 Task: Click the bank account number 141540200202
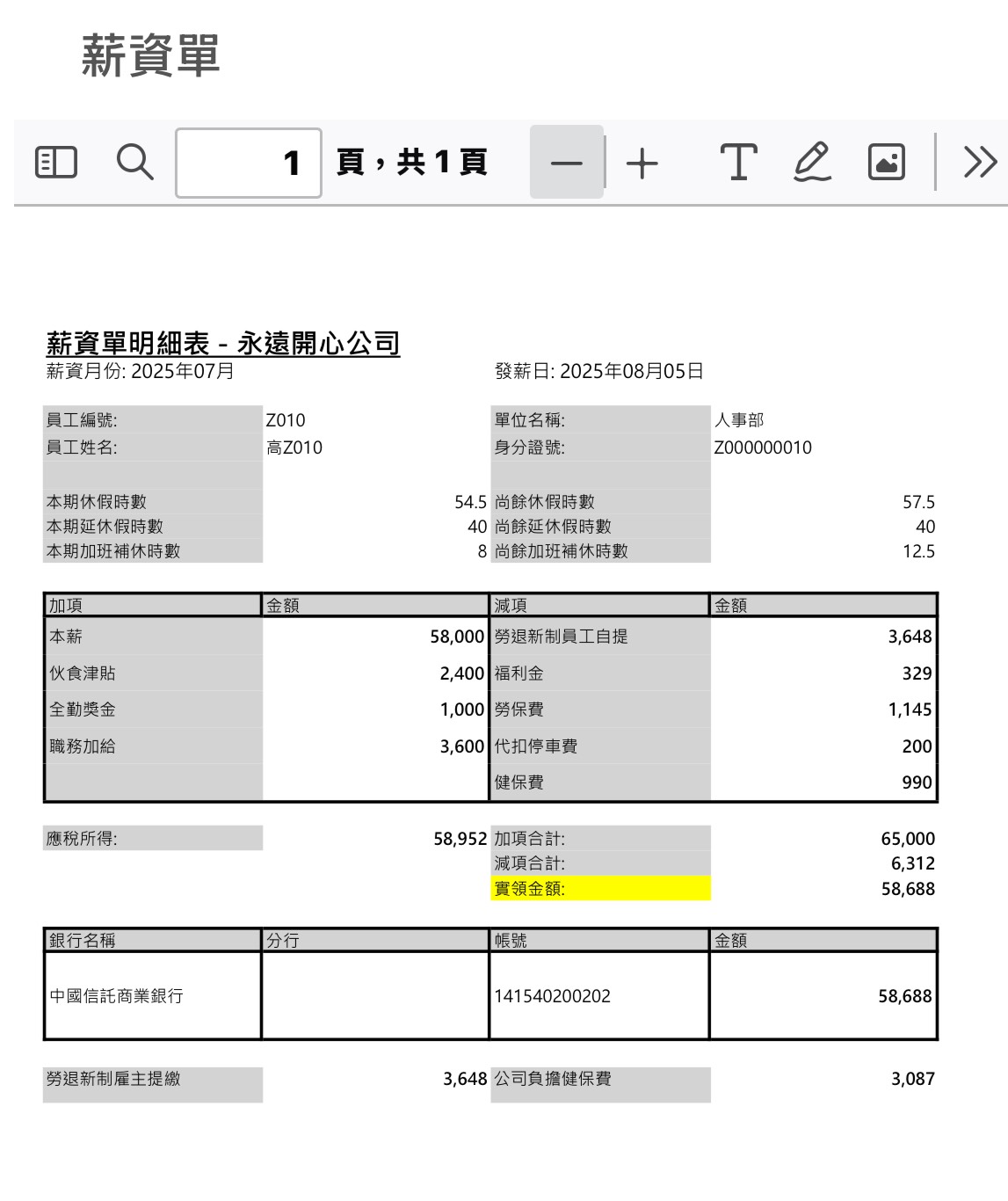[x=553, y=996]
